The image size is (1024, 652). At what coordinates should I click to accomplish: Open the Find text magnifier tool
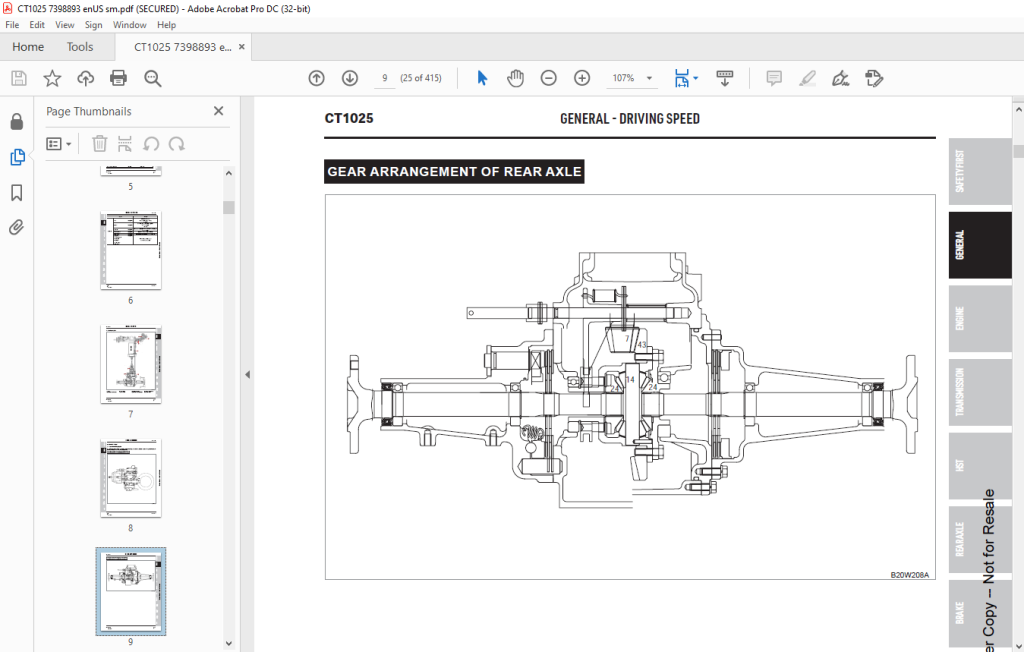153,78
